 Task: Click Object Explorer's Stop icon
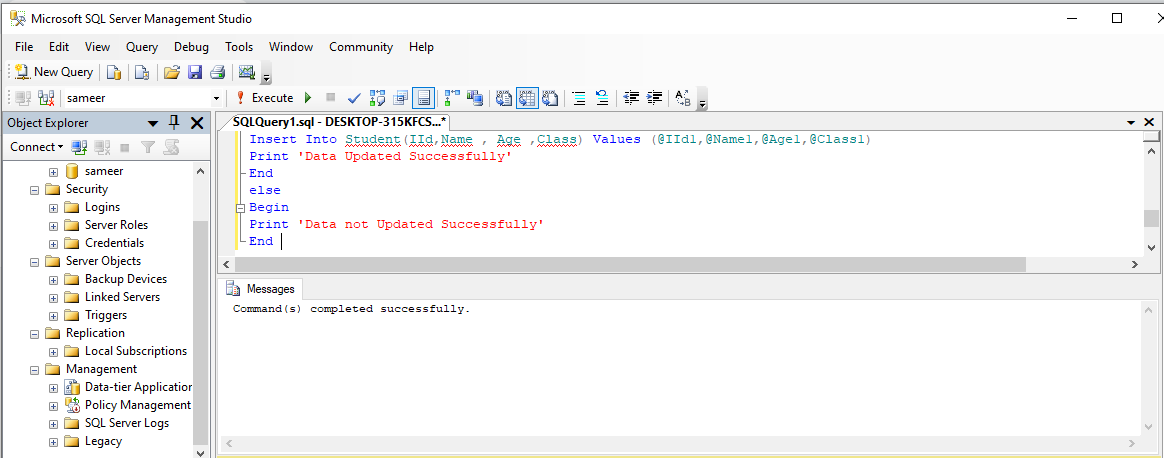click(x=125, y=147)
